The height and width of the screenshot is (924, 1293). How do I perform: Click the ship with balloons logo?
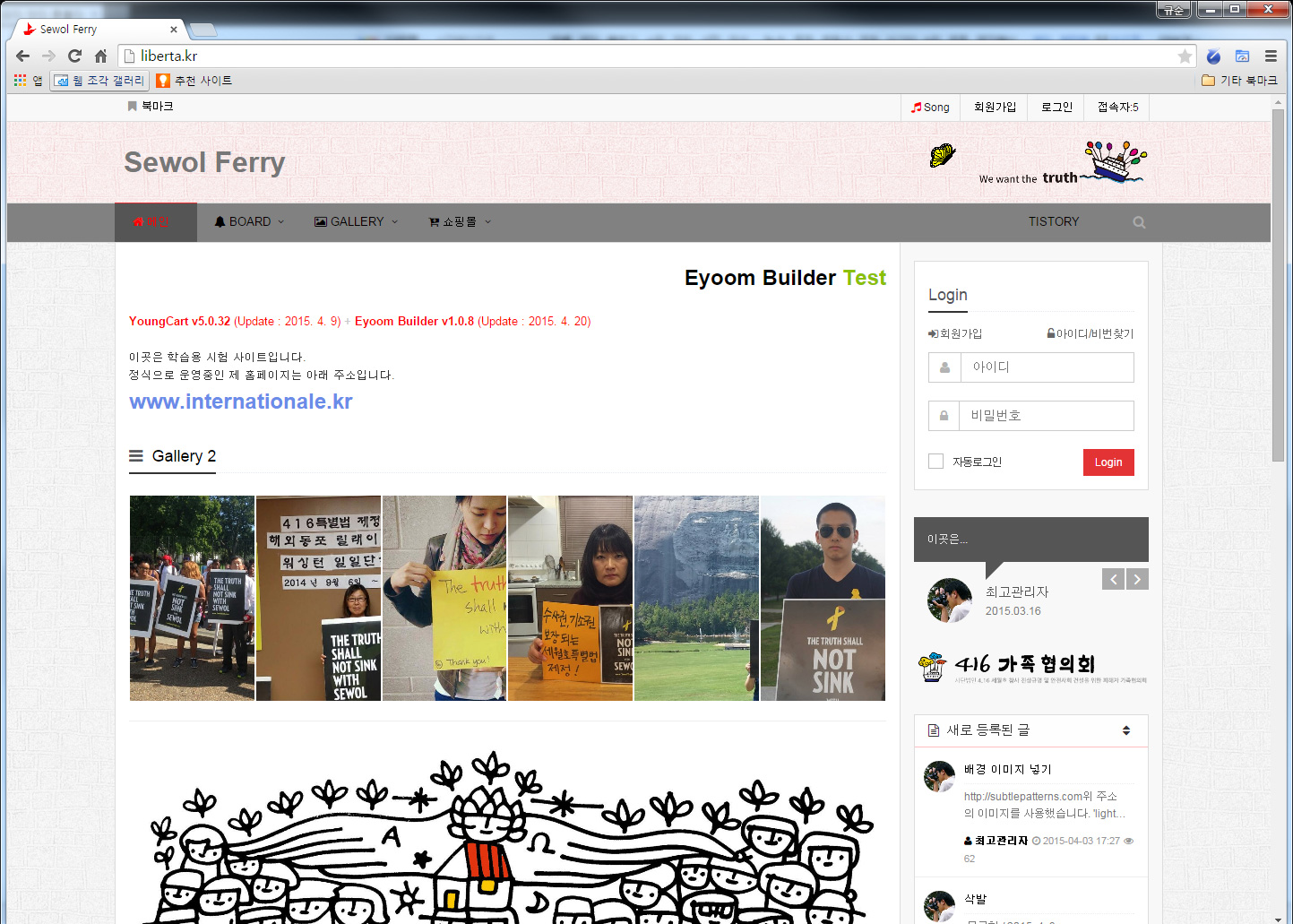click(x=1115, y=162)
